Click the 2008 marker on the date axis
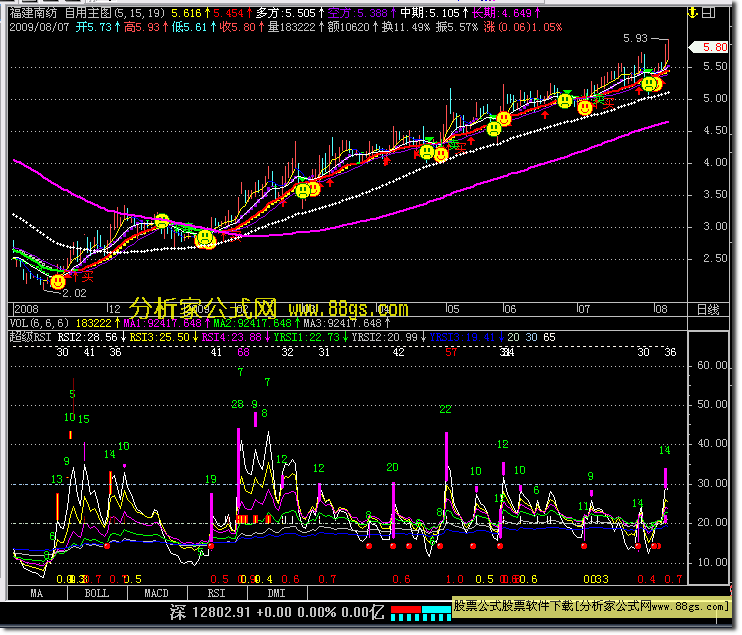 (26, 309)
